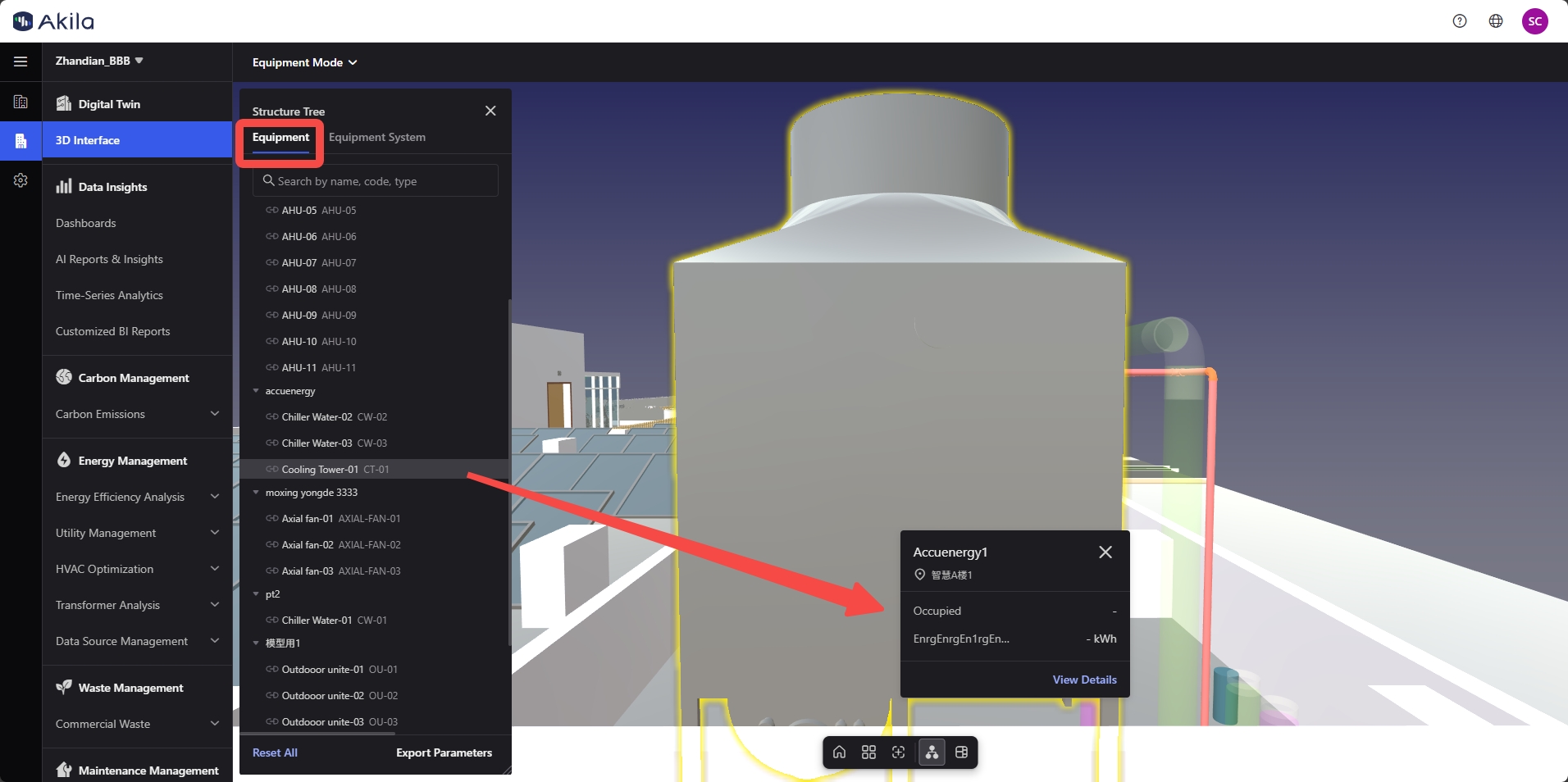Viewport: 1568px width, 782px height.
Task: Open the SC user avatar menu
Action: click(1534, 21)
